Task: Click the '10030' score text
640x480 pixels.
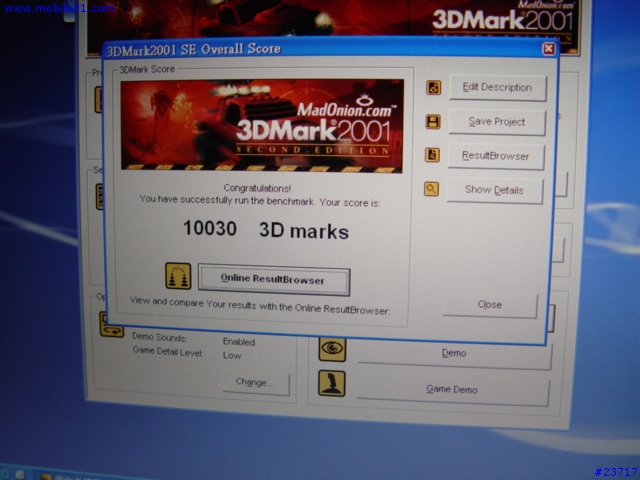Action: click(x=210, y=228)
